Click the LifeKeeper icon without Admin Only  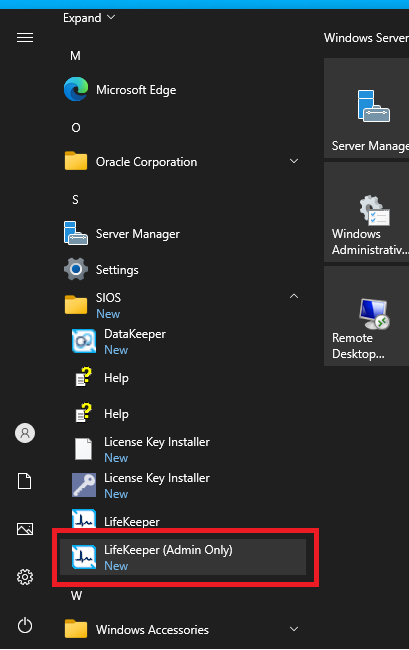click(84, 519)
